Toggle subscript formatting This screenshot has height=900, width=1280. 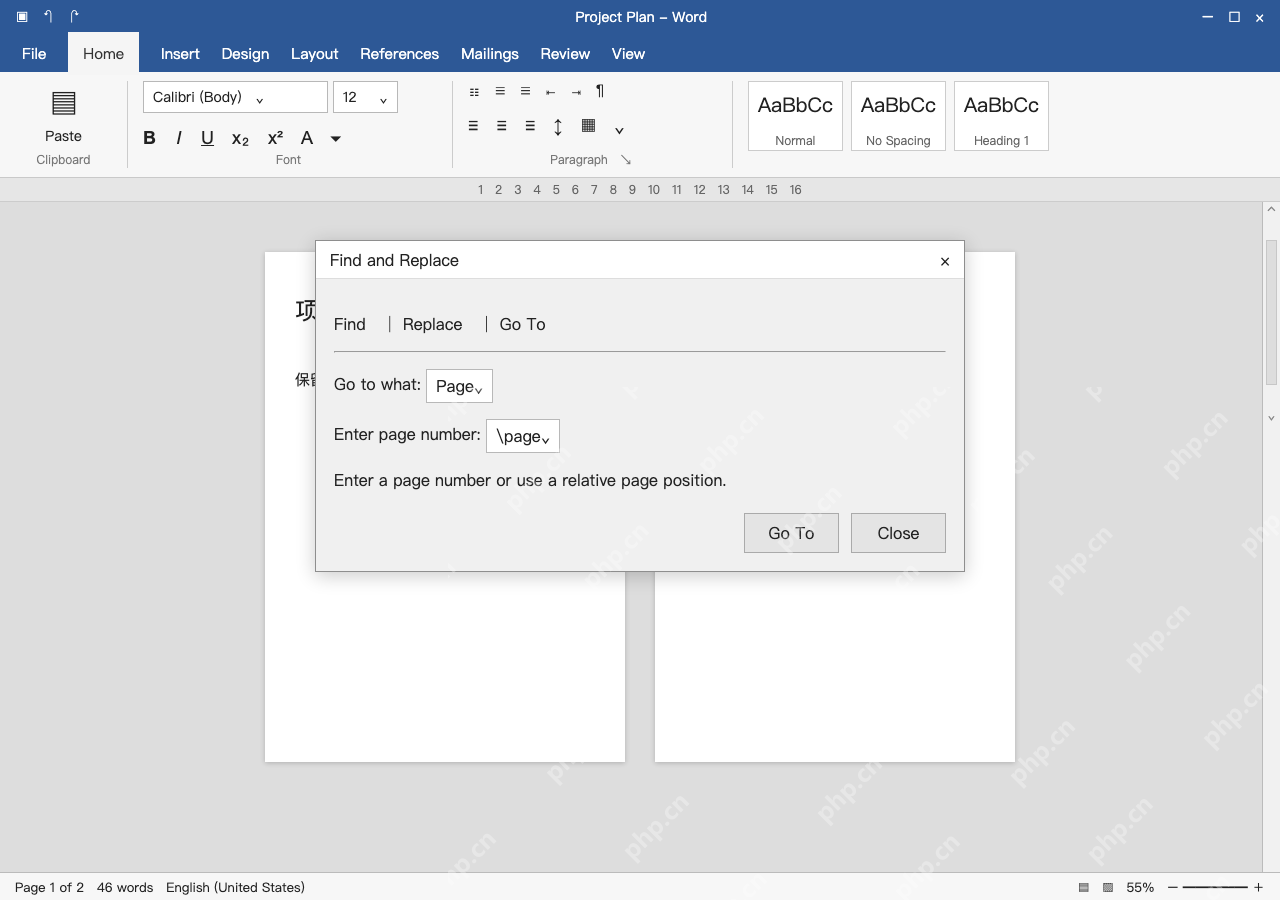[x=240, y=138]
